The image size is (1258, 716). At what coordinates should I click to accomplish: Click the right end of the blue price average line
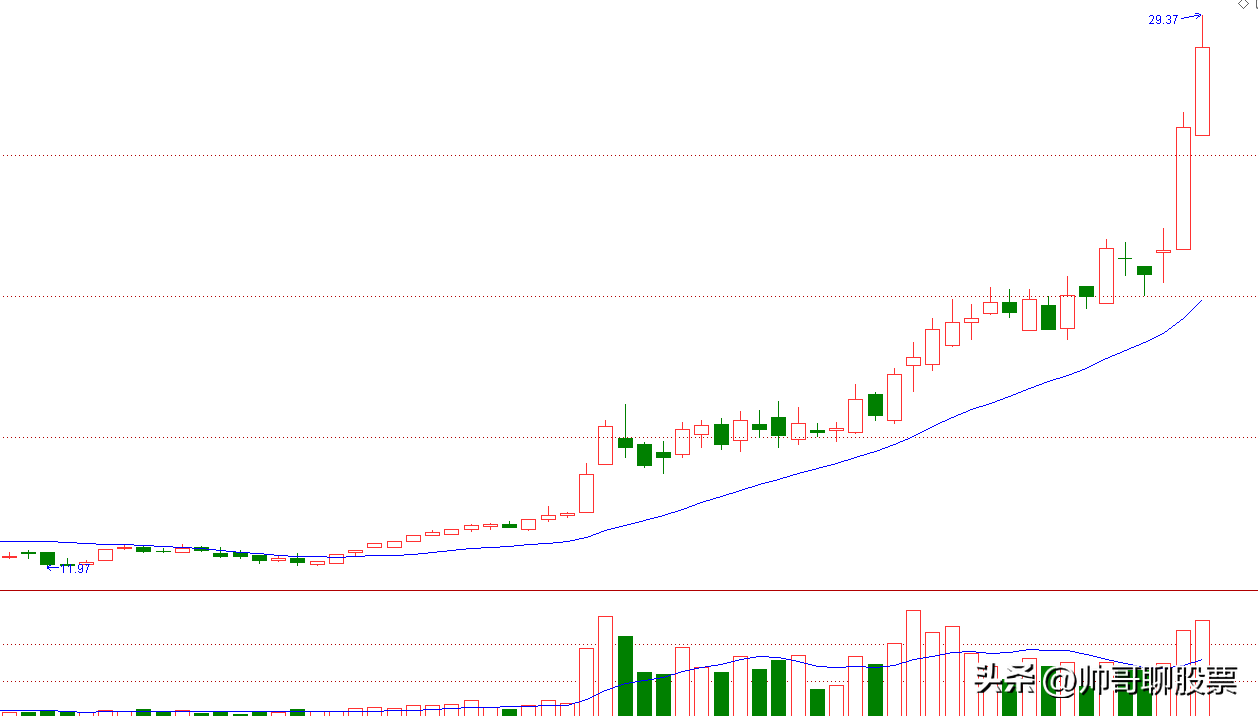tap(1200, 300)
